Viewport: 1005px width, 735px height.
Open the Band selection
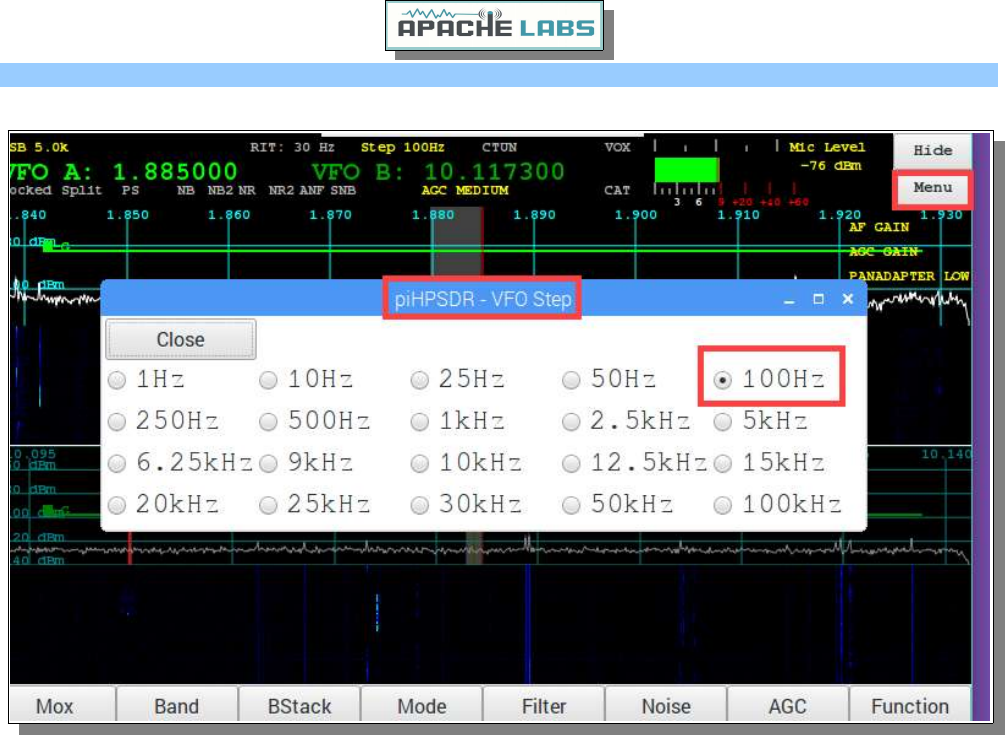177,706
